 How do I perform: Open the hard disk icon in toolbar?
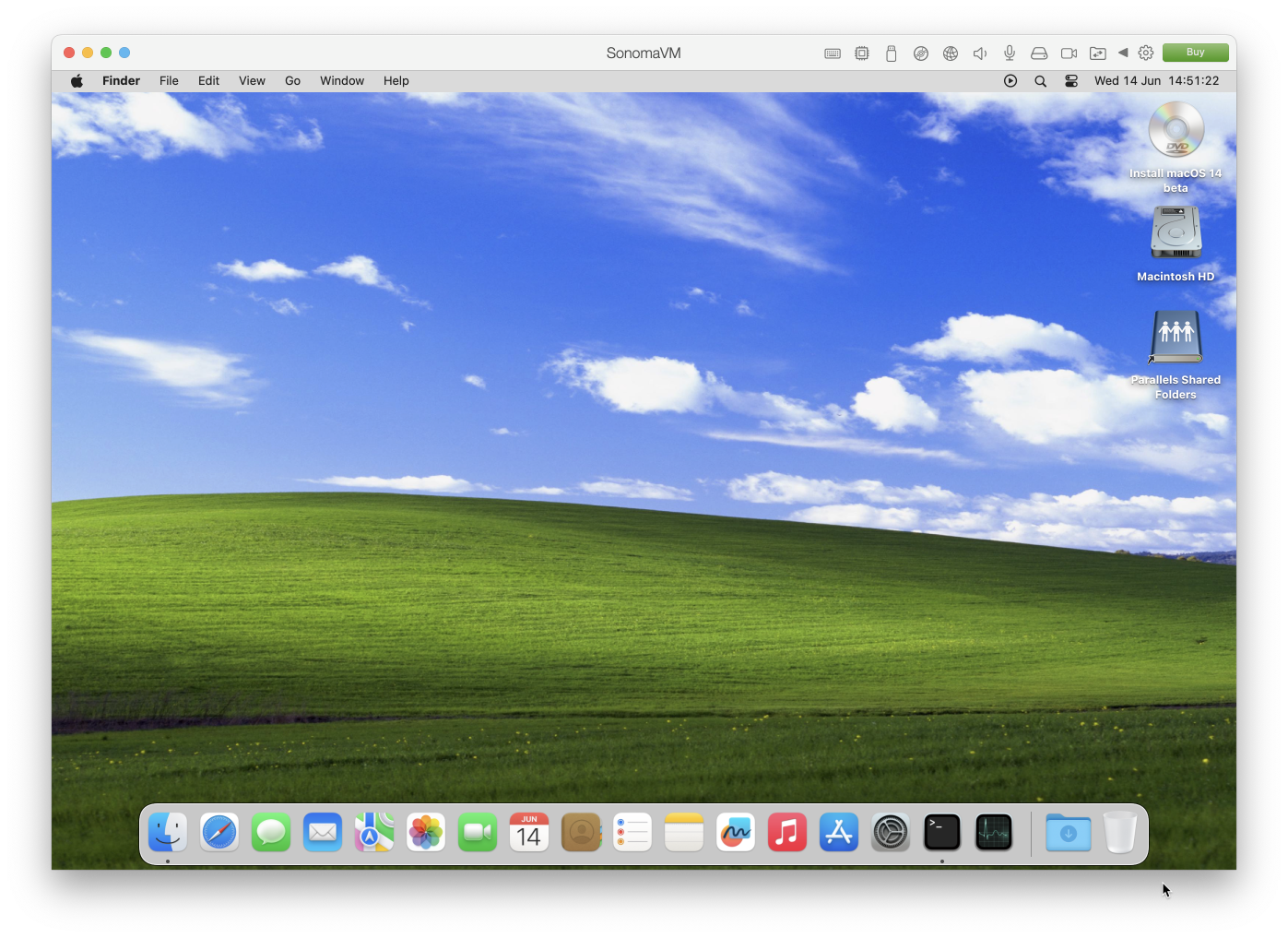coord(1039,53)
